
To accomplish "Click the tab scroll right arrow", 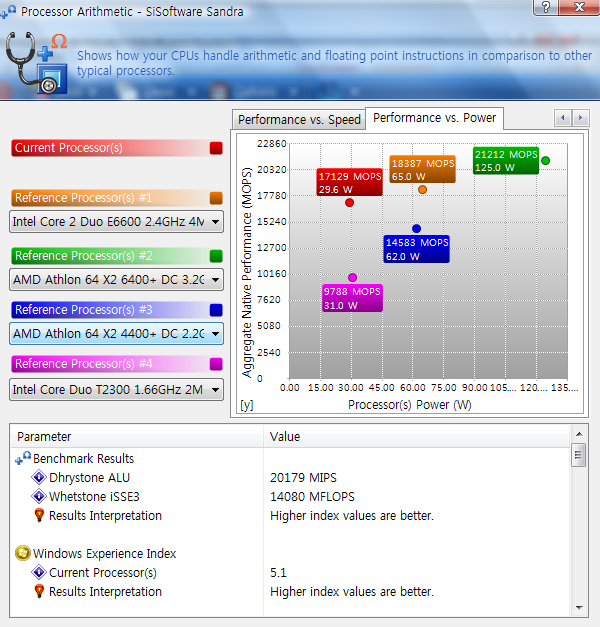I will coord(580,118).
